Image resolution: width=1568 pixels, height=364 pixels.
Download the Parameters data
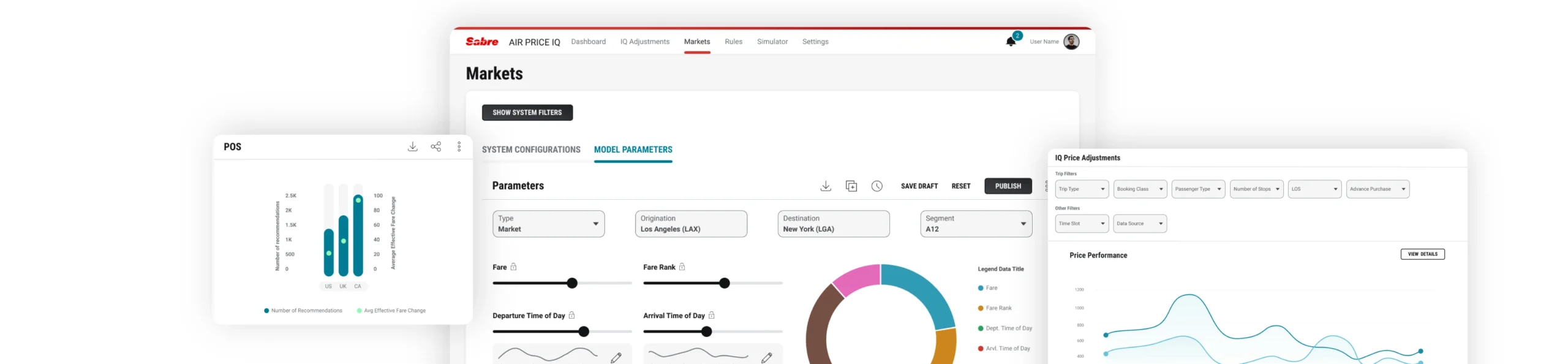click(x=825, y=186)
